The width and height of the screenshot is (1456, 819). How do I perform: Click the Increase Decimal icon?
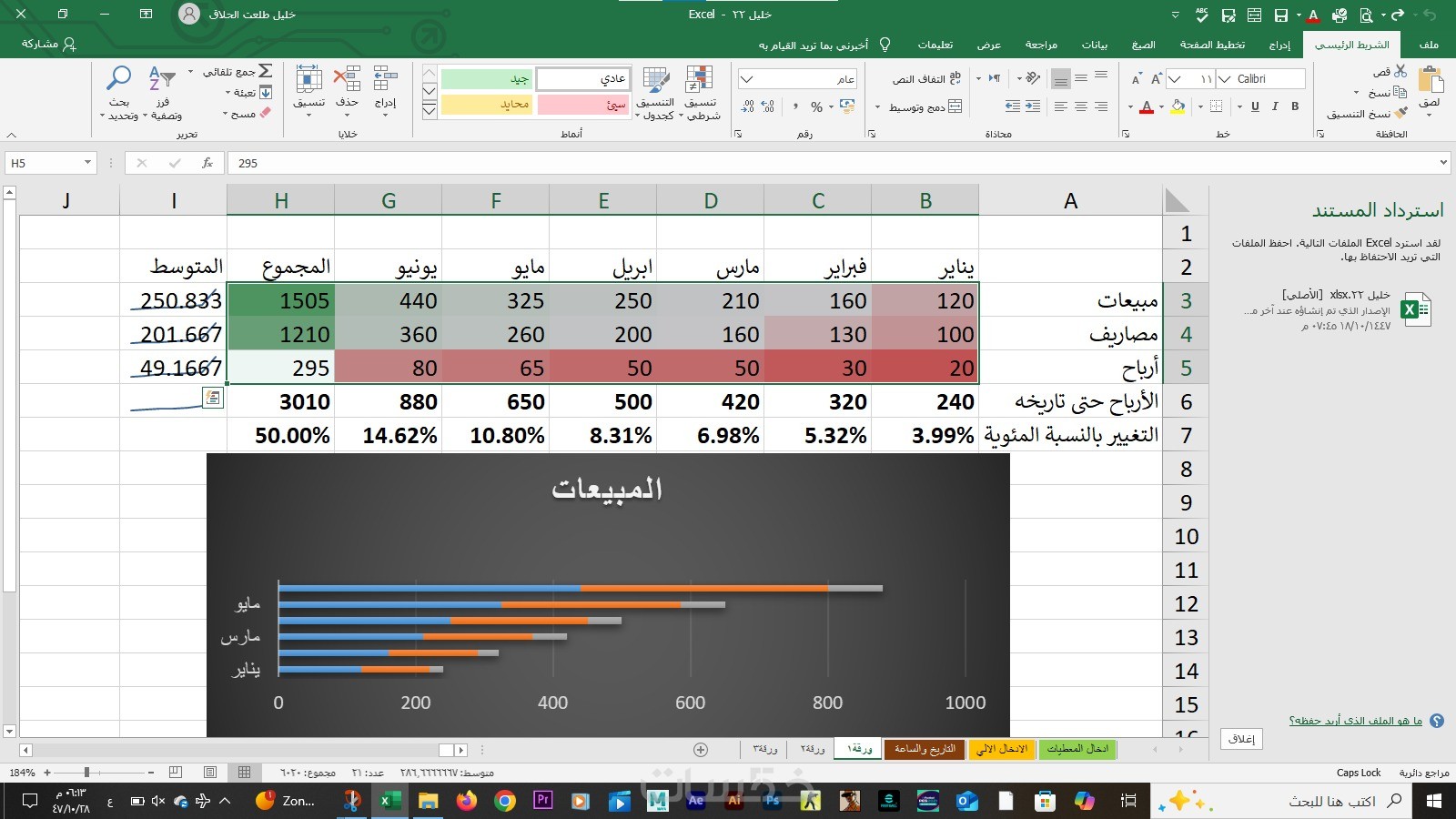tap(769, 106)
